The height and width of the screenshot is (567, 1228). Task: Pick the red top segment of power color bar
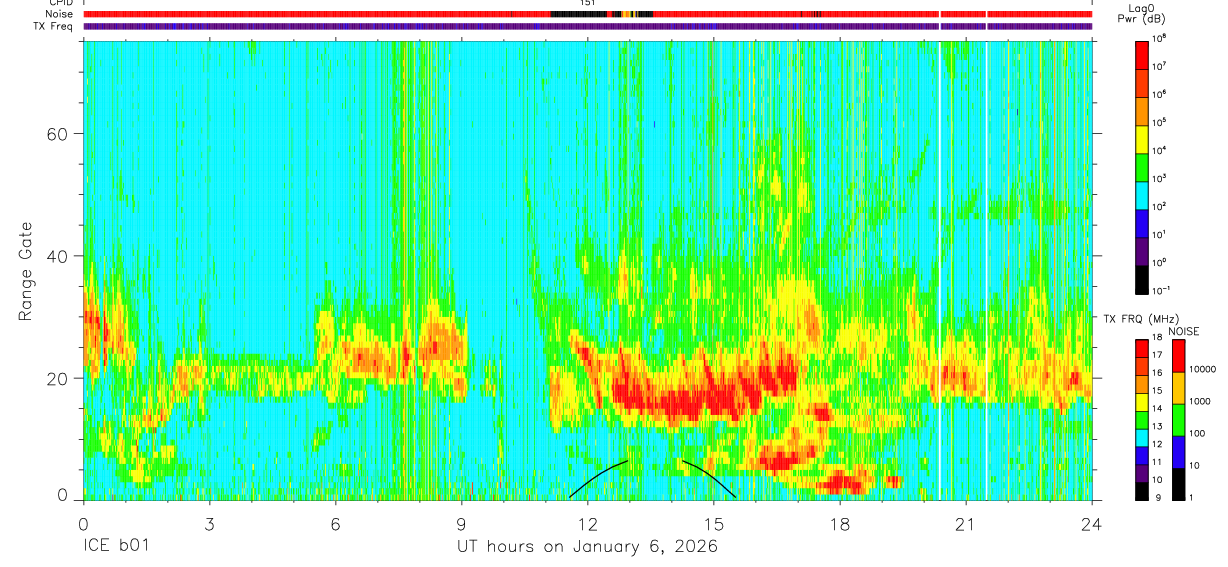1142,54
